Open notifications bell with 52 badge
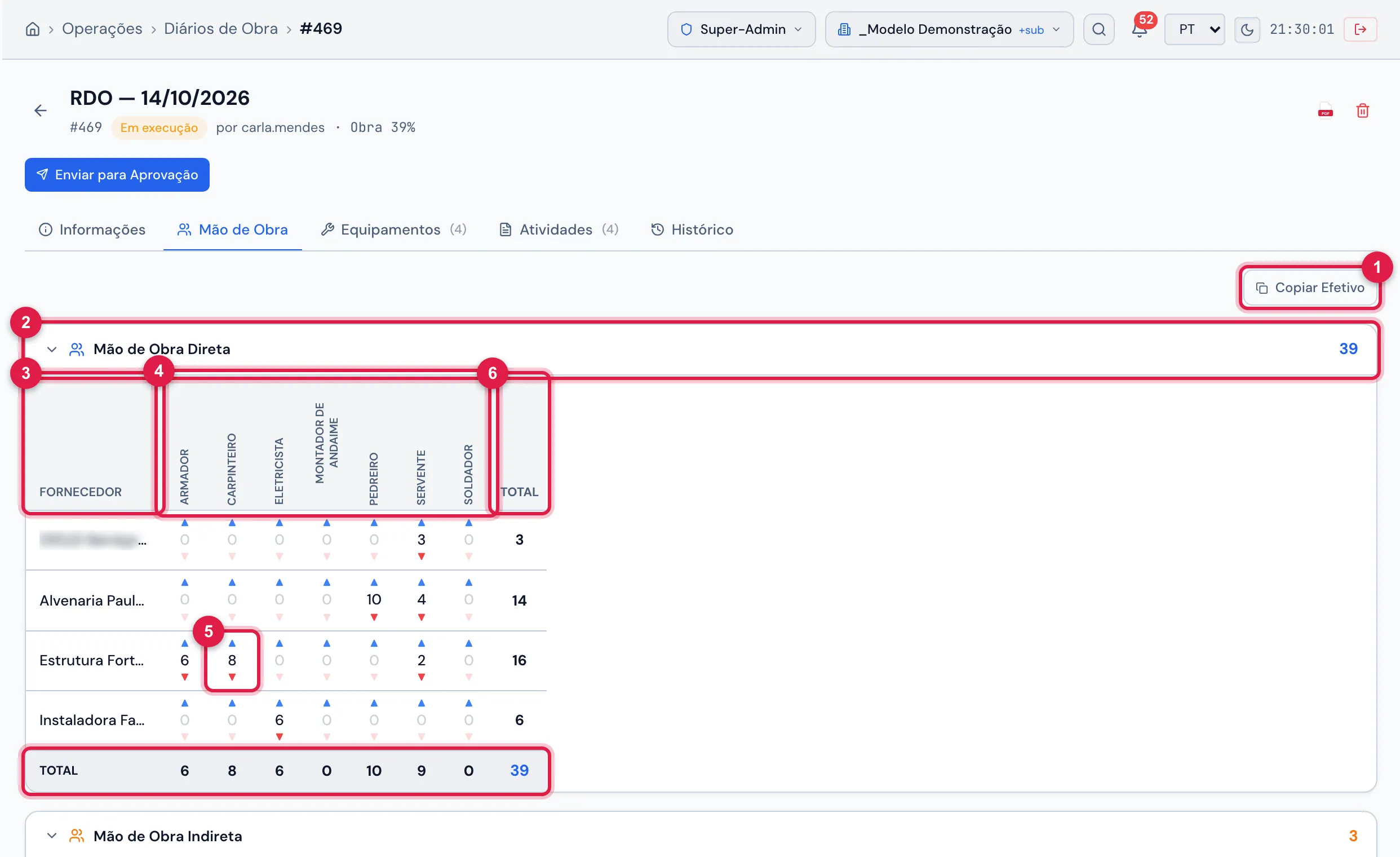 [1139, 29]
